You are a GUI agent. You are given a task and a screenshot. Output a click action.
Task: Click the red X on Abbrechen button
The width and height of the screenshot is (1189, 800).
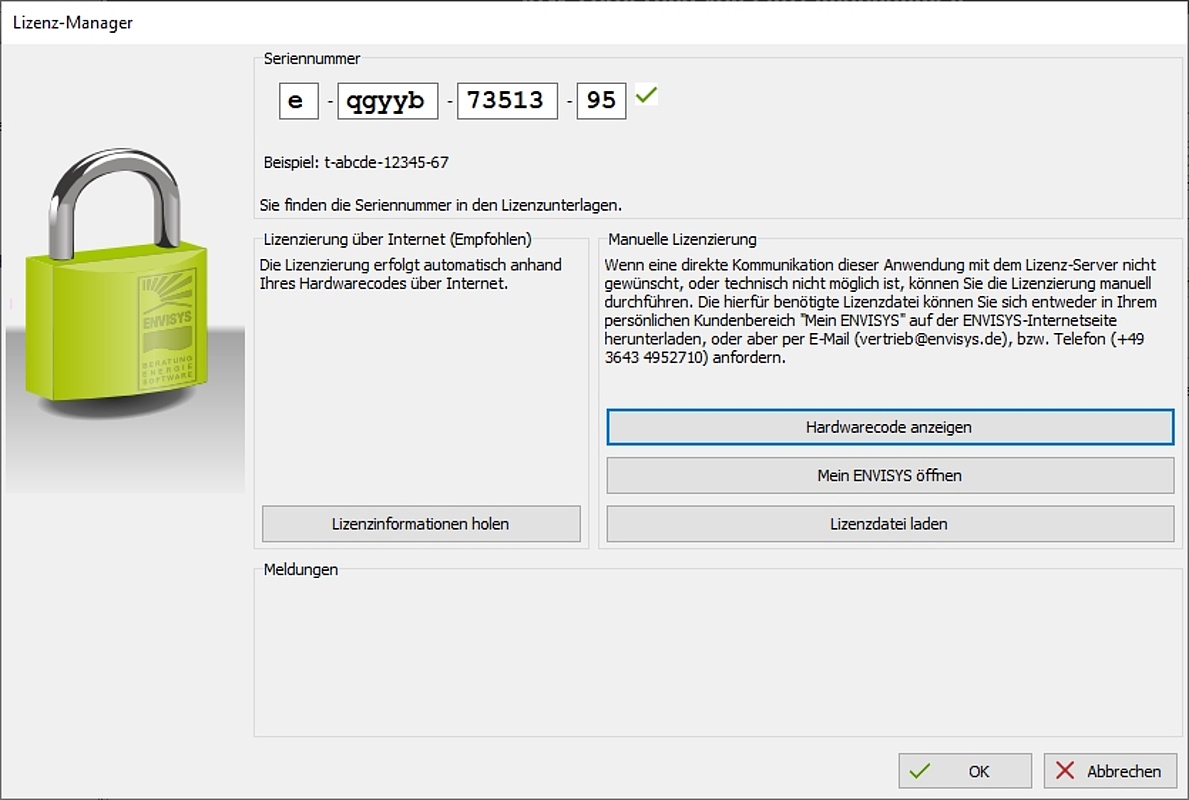1065,770
